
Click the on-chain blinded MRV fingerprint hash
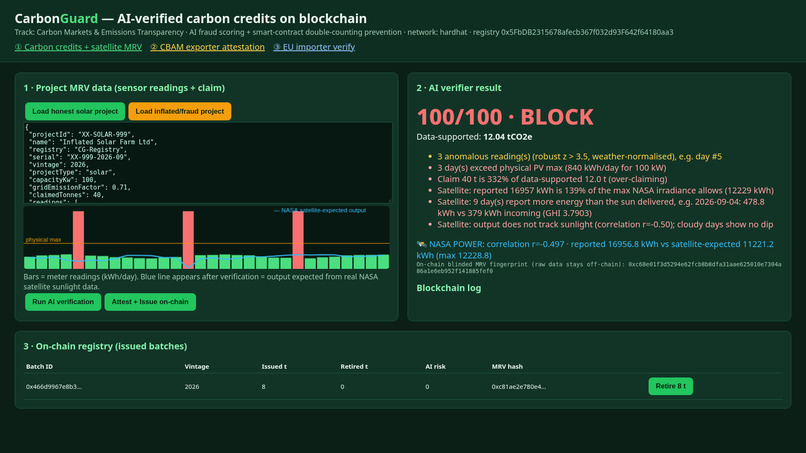[599, 267]
